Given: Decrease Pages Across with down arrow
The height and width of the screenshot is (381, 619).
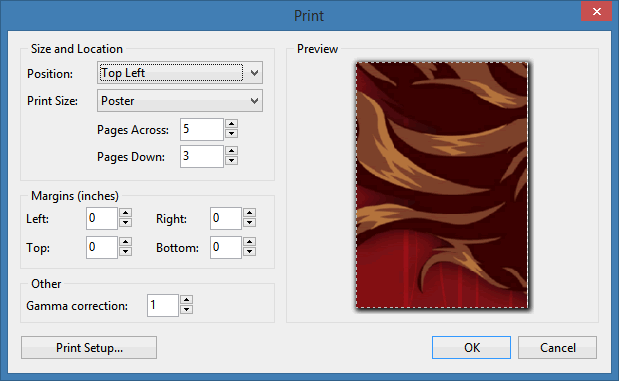Looking at the screenshot, I should (231, 134).
